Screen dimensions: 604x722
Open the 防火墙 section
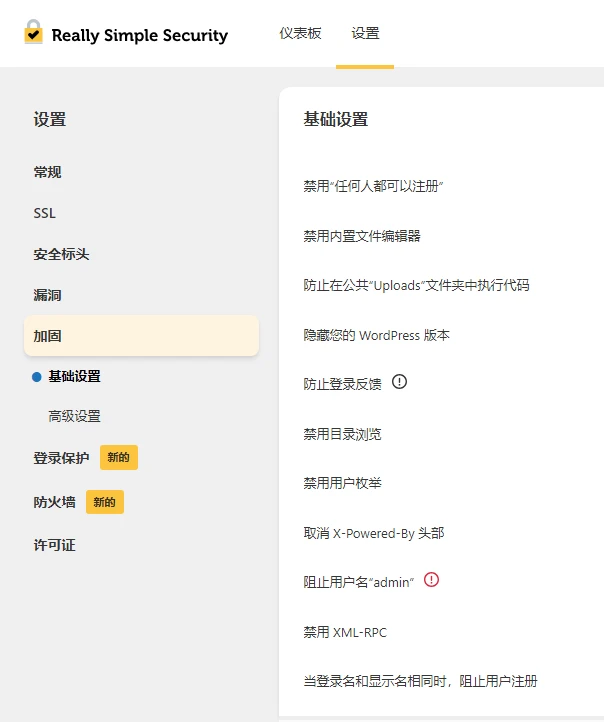[54, 502]
